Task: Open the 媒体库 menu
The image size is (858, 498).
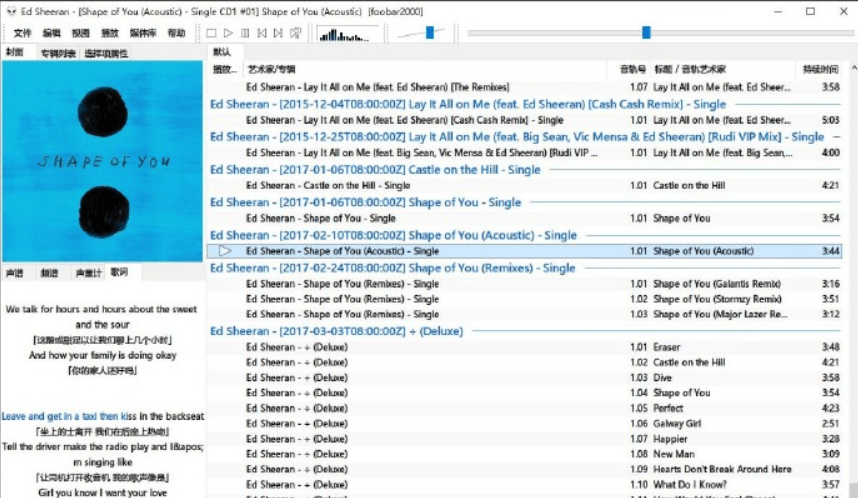Action: coord(143,33)
